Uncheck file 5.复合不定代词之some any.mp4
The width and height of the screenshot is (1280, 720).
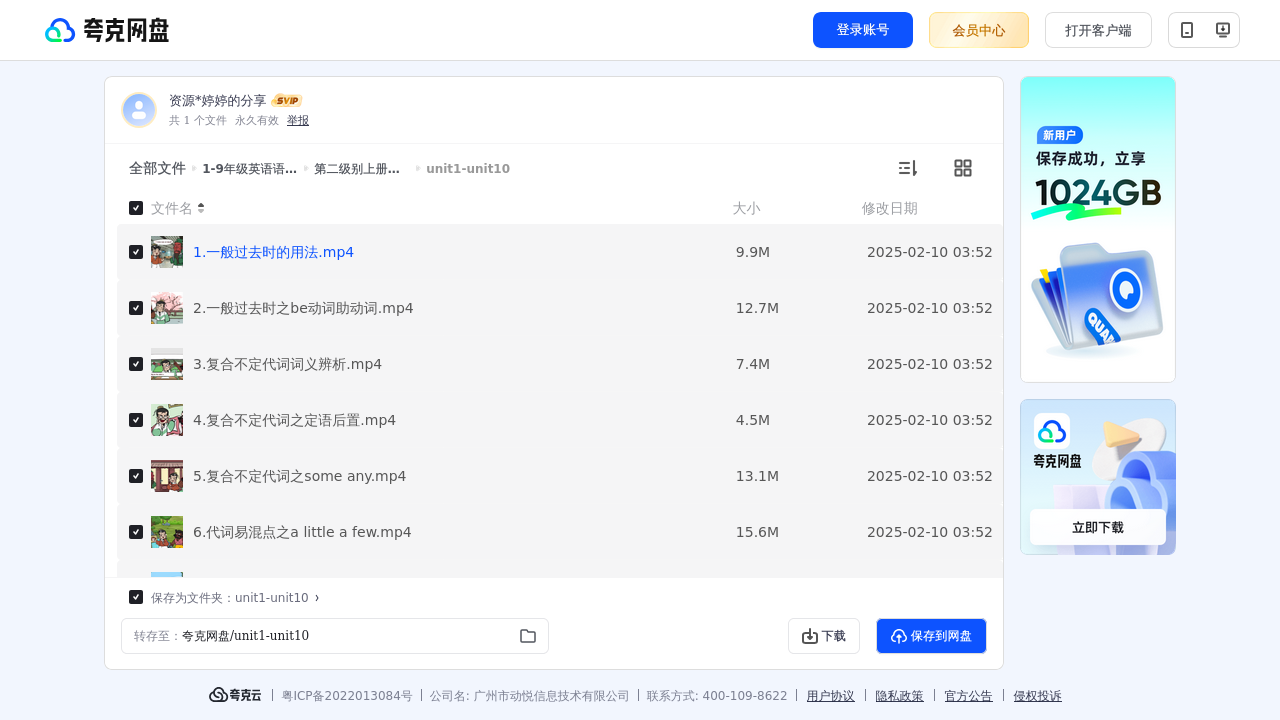(136, 476)
